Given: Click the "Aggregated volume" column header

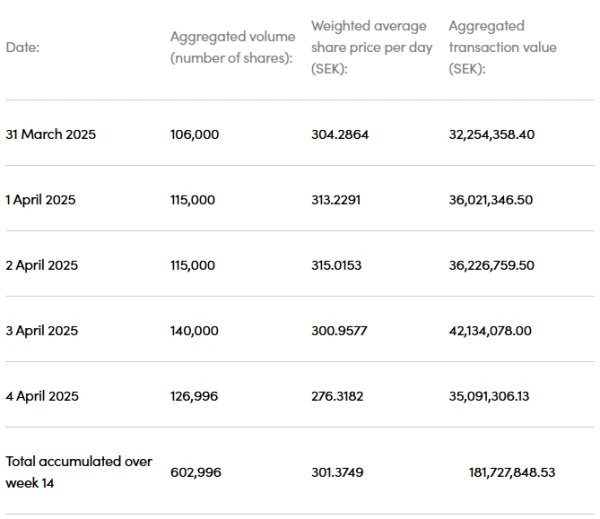Looking at the screenshot, I should [x=232, y=47].
